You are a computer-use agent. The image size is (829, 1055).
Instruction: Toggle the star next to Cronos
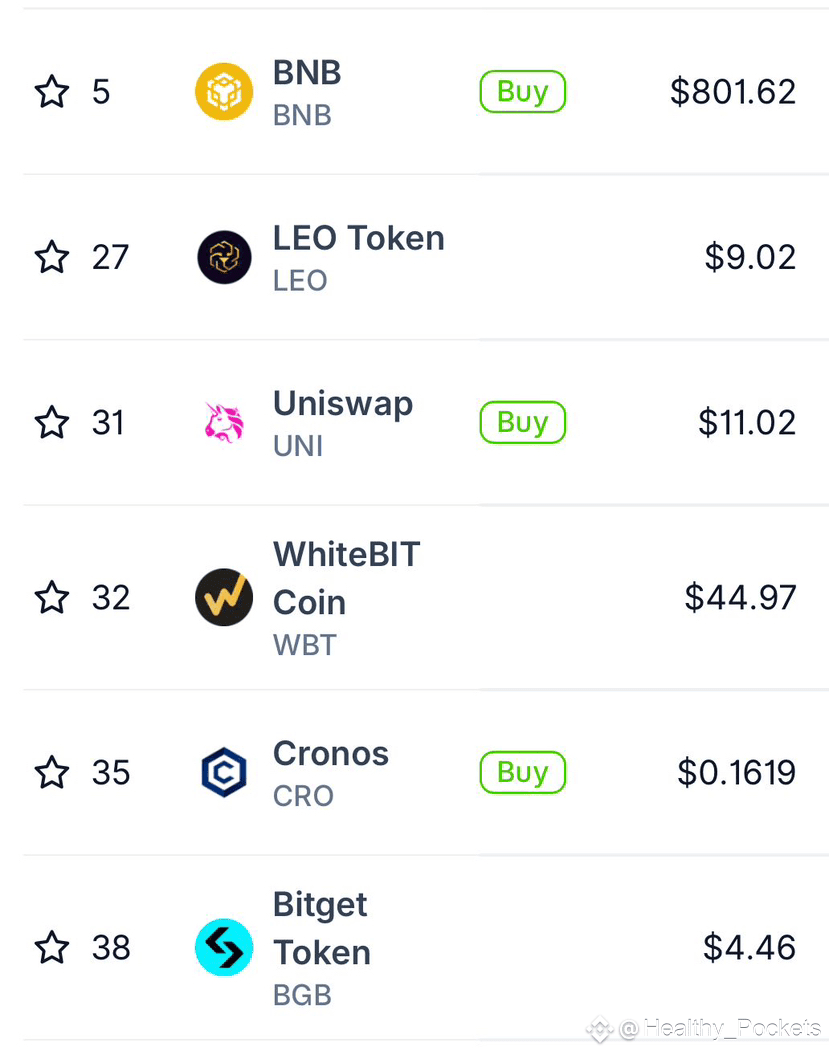pos(52,772)
